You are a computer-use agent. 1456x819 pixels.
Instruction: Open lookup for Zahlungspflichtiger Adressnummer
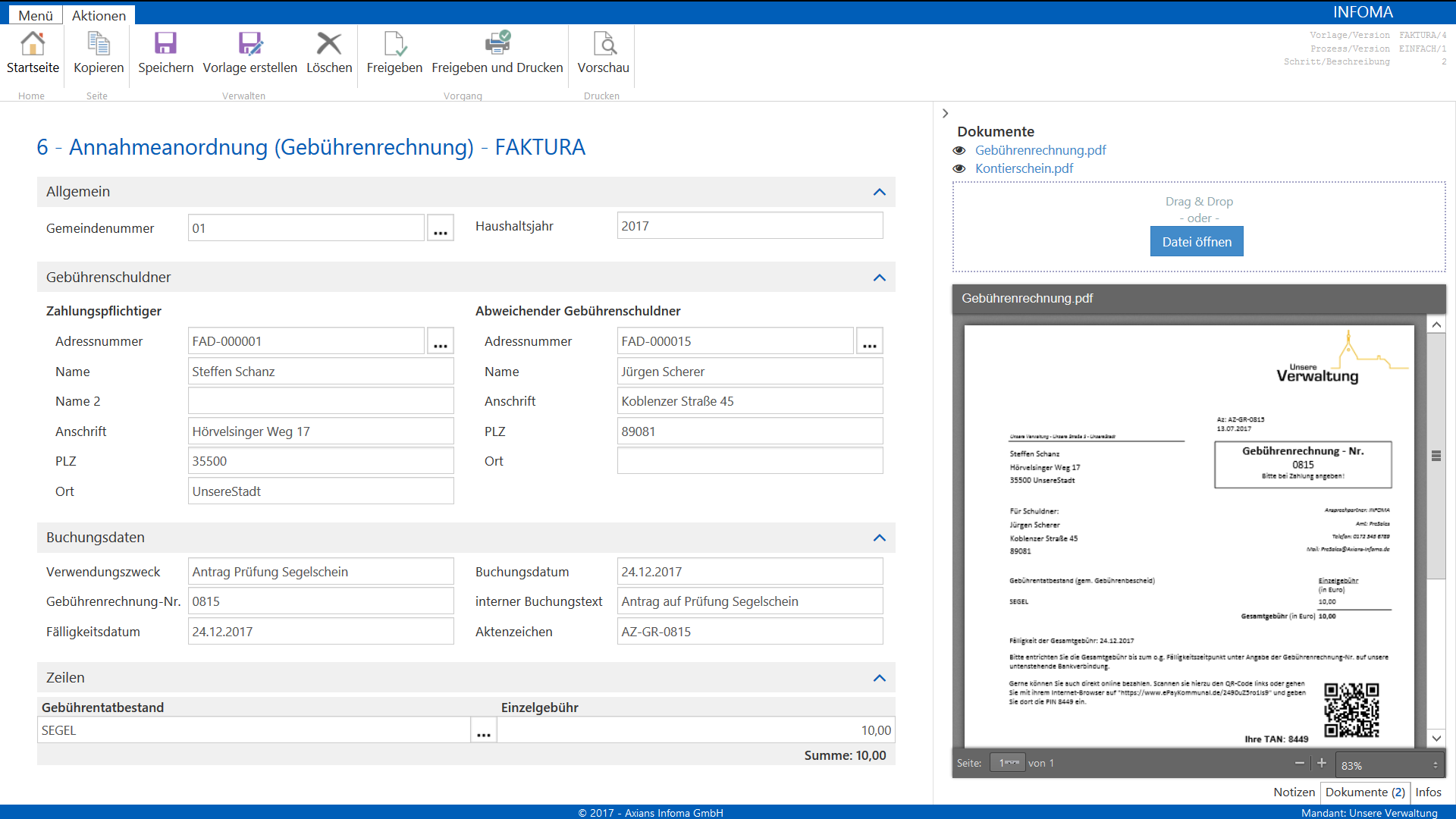point(441,341)
